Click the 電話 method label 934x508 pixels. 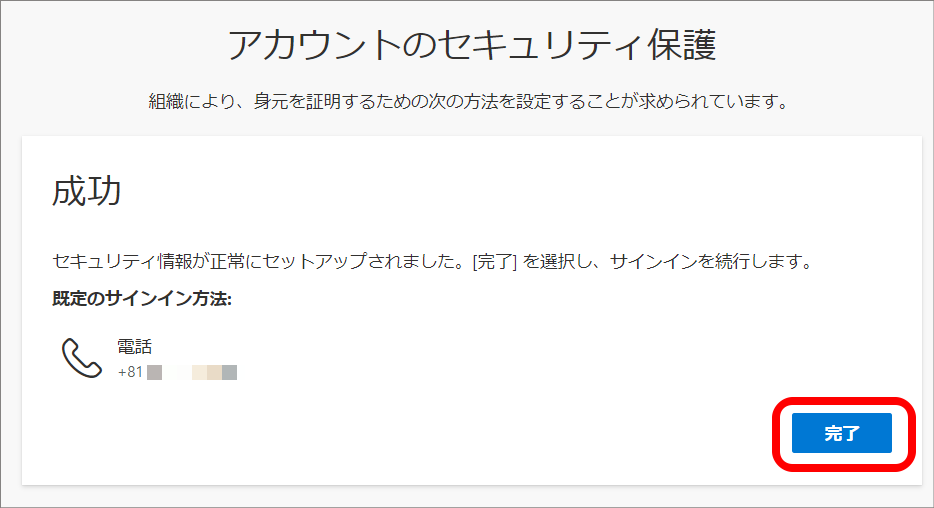click(134, 347)
